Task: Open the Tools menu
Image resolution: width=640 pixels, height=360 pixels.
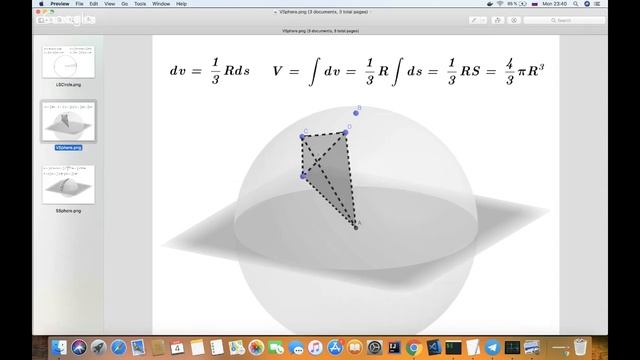Action: [140, 4]
